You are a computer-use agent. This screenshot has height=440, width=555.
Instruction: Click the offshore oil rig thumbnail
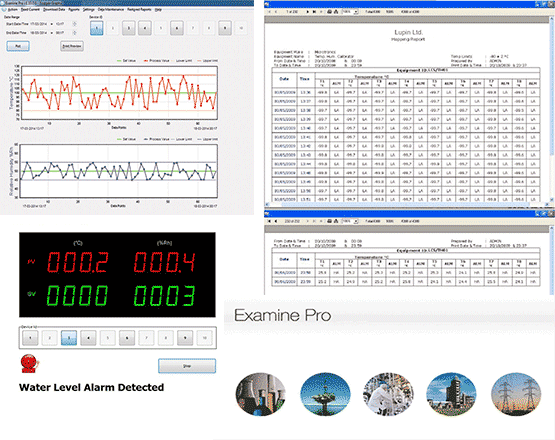pos(325,394)
